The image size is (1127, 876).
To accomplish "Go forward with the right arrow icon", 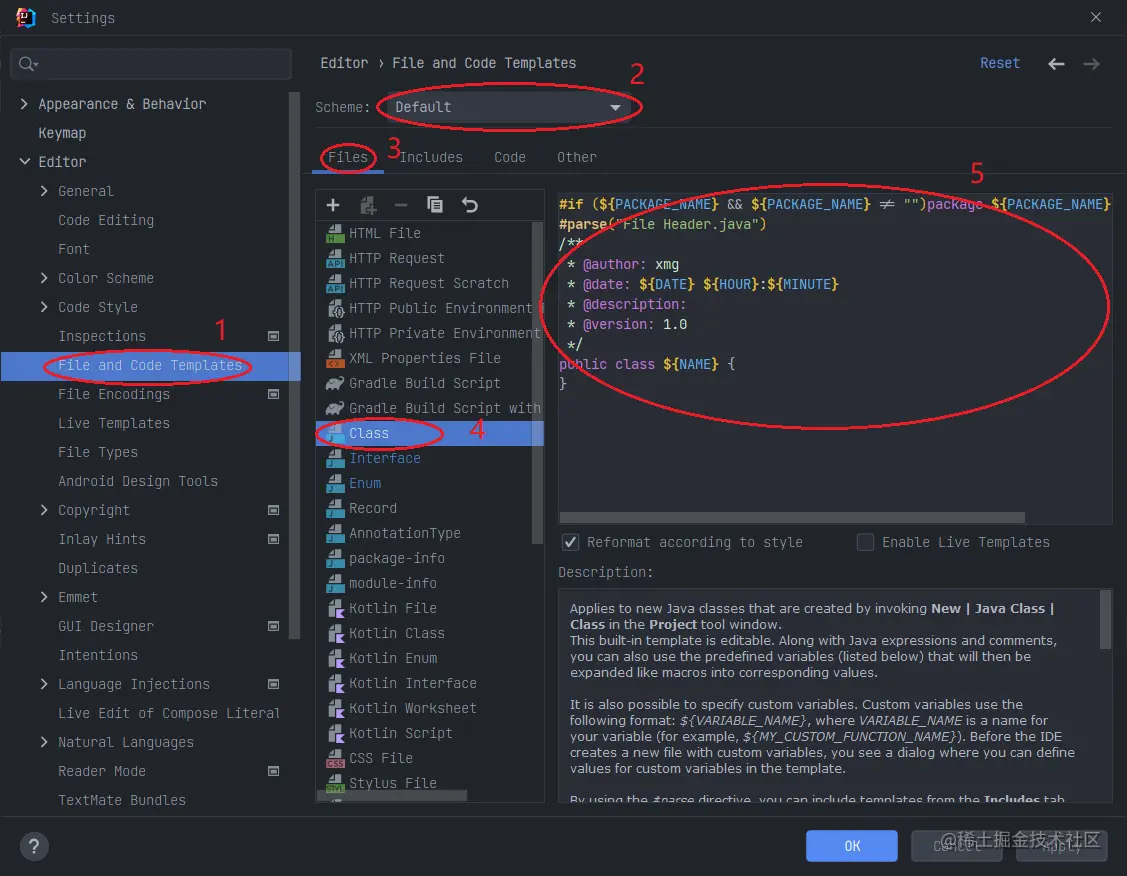I will (x=1091, y=64).
